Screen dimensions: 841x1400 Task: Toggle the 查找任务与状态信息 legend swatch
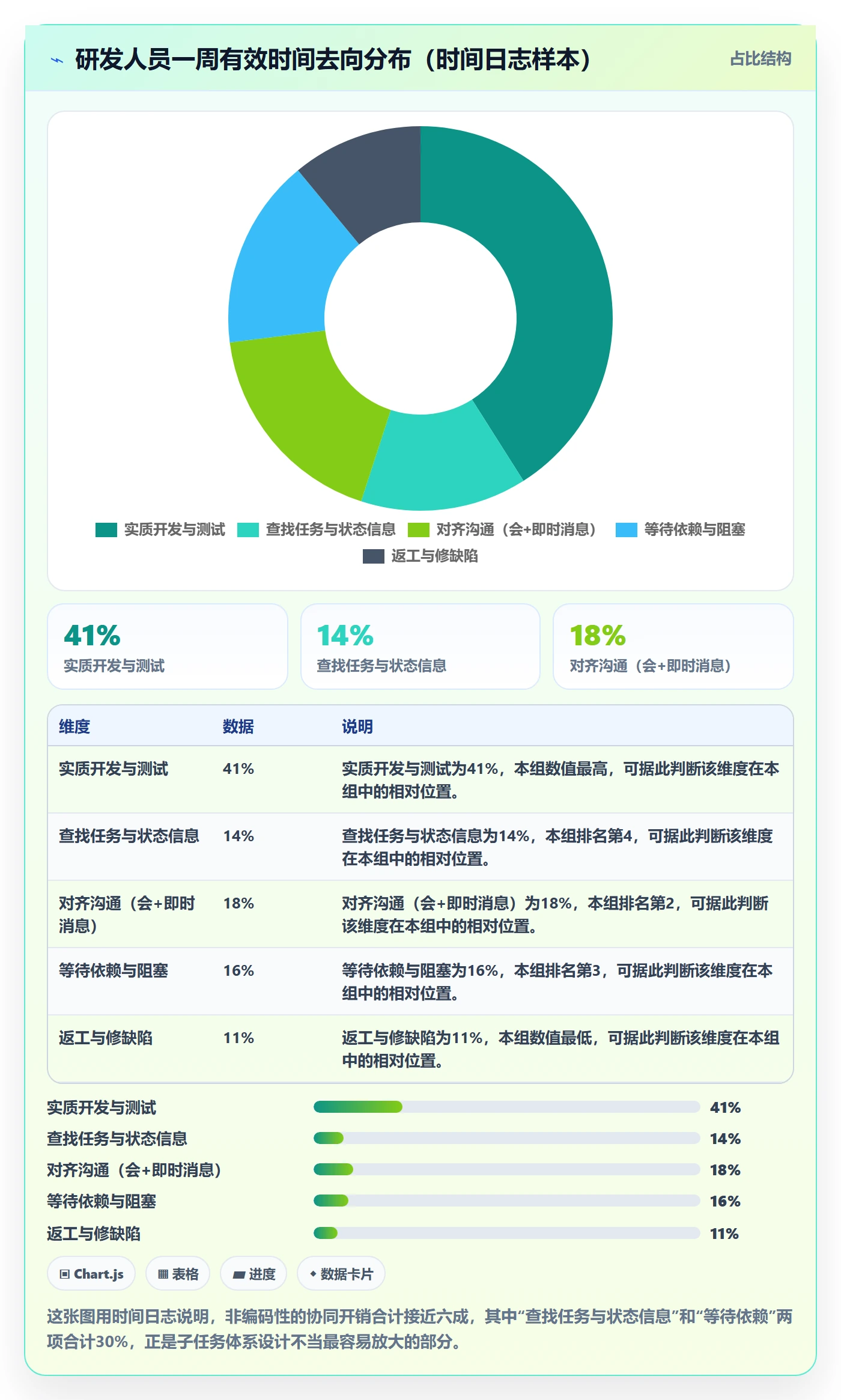(247, 530)
